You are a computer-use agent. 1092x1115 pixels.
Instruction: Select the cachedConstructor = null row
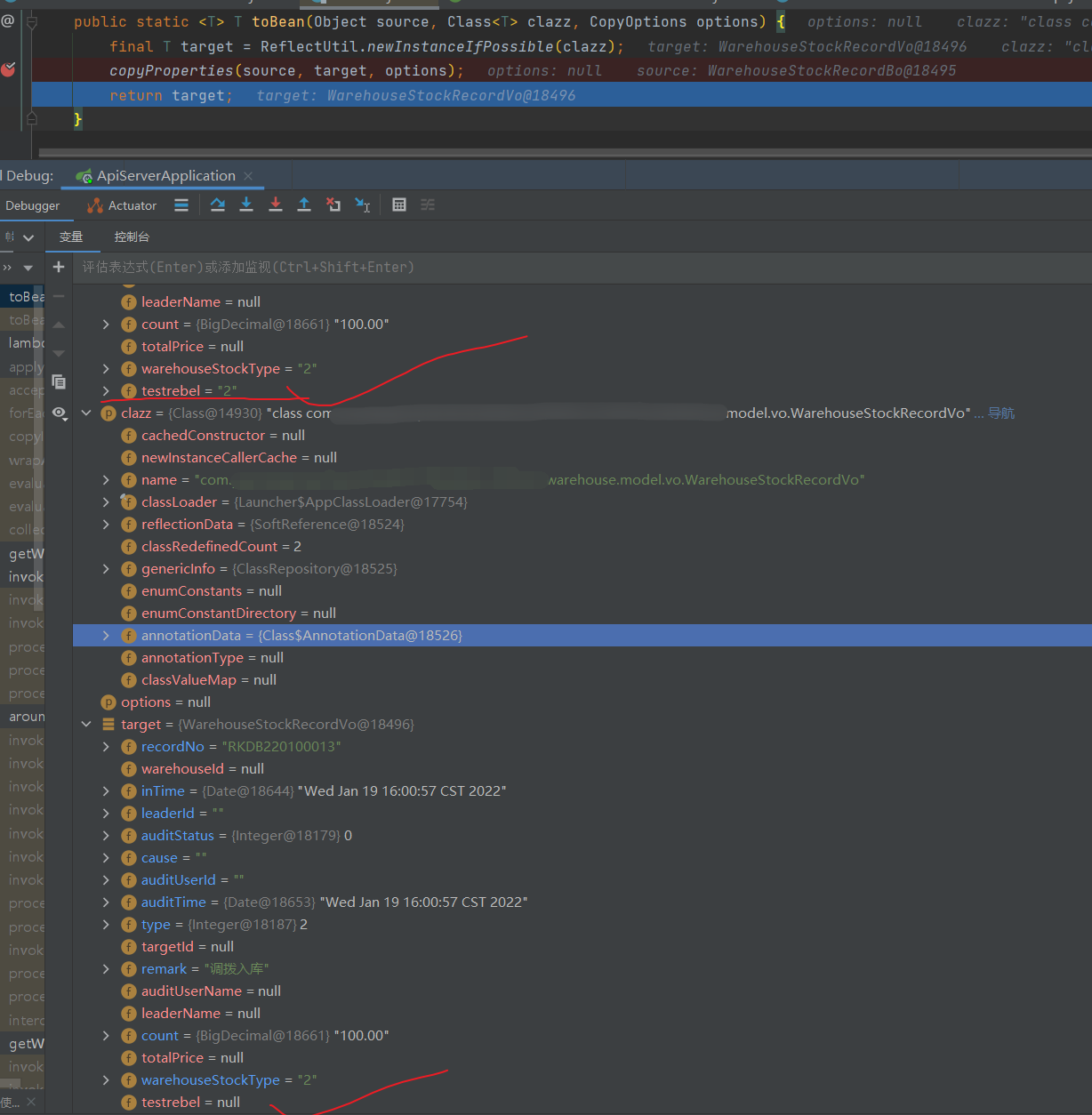coord(582,436)
